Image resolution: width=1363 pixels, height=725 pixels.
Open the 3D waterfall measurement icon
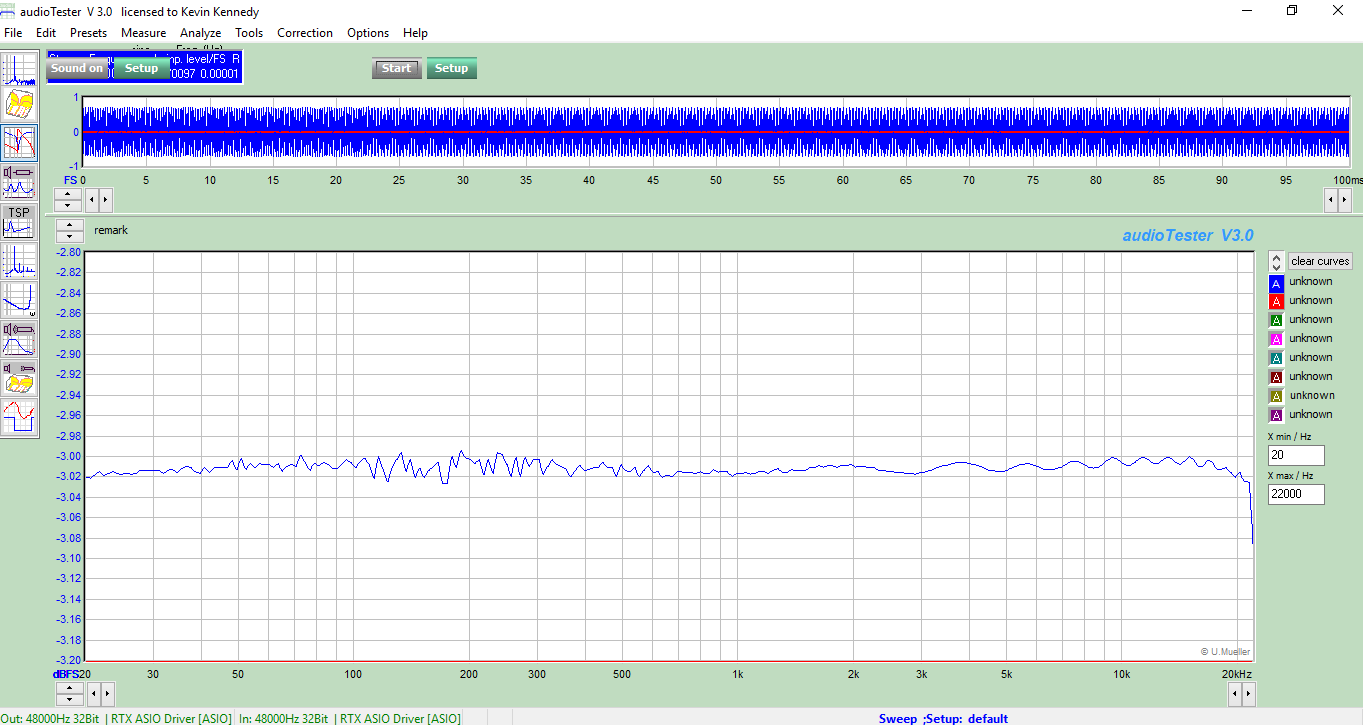pyautogui.click(x=20, y=103)
